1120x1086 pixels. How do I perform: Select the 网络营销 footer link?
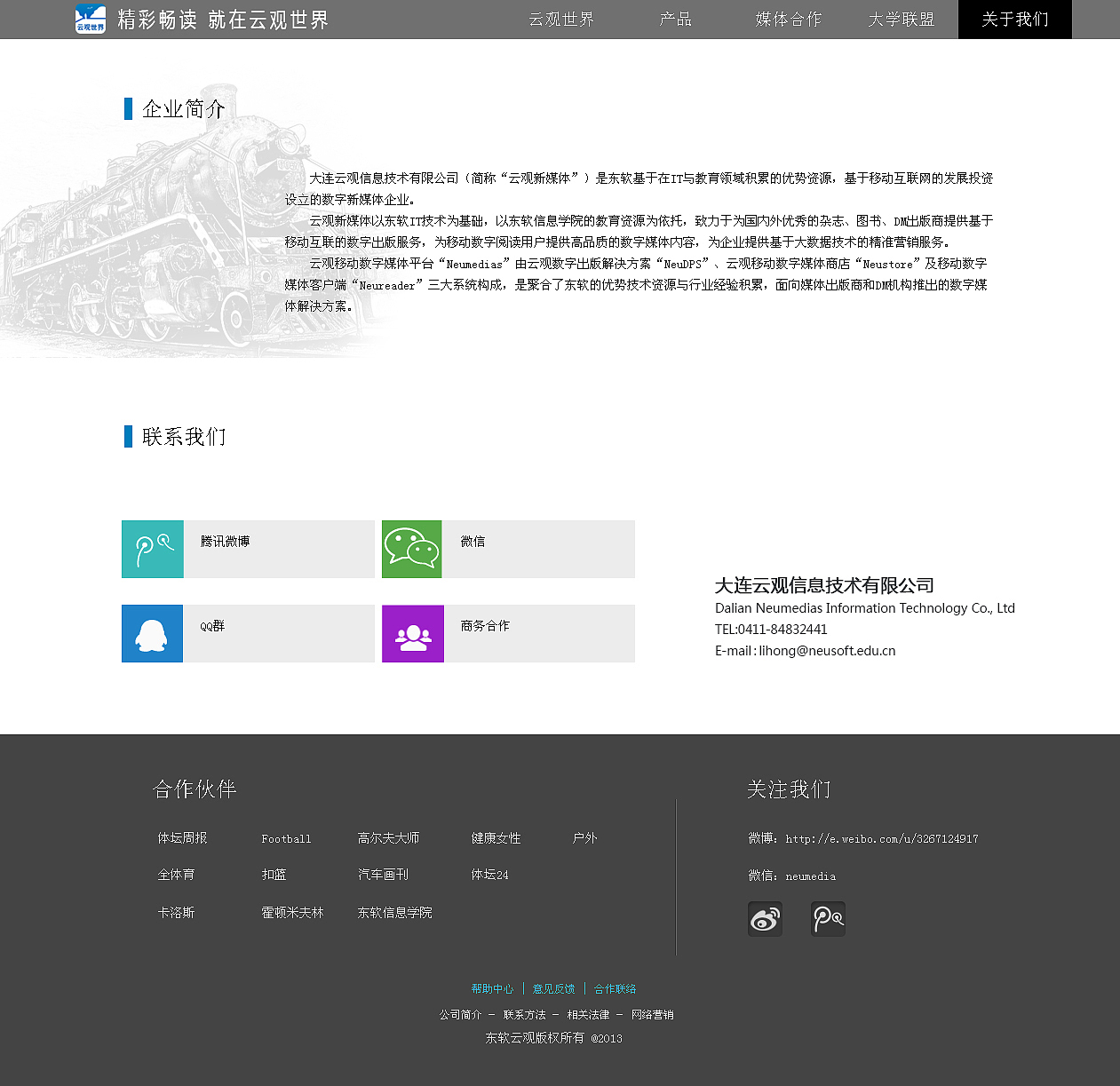653,1013
